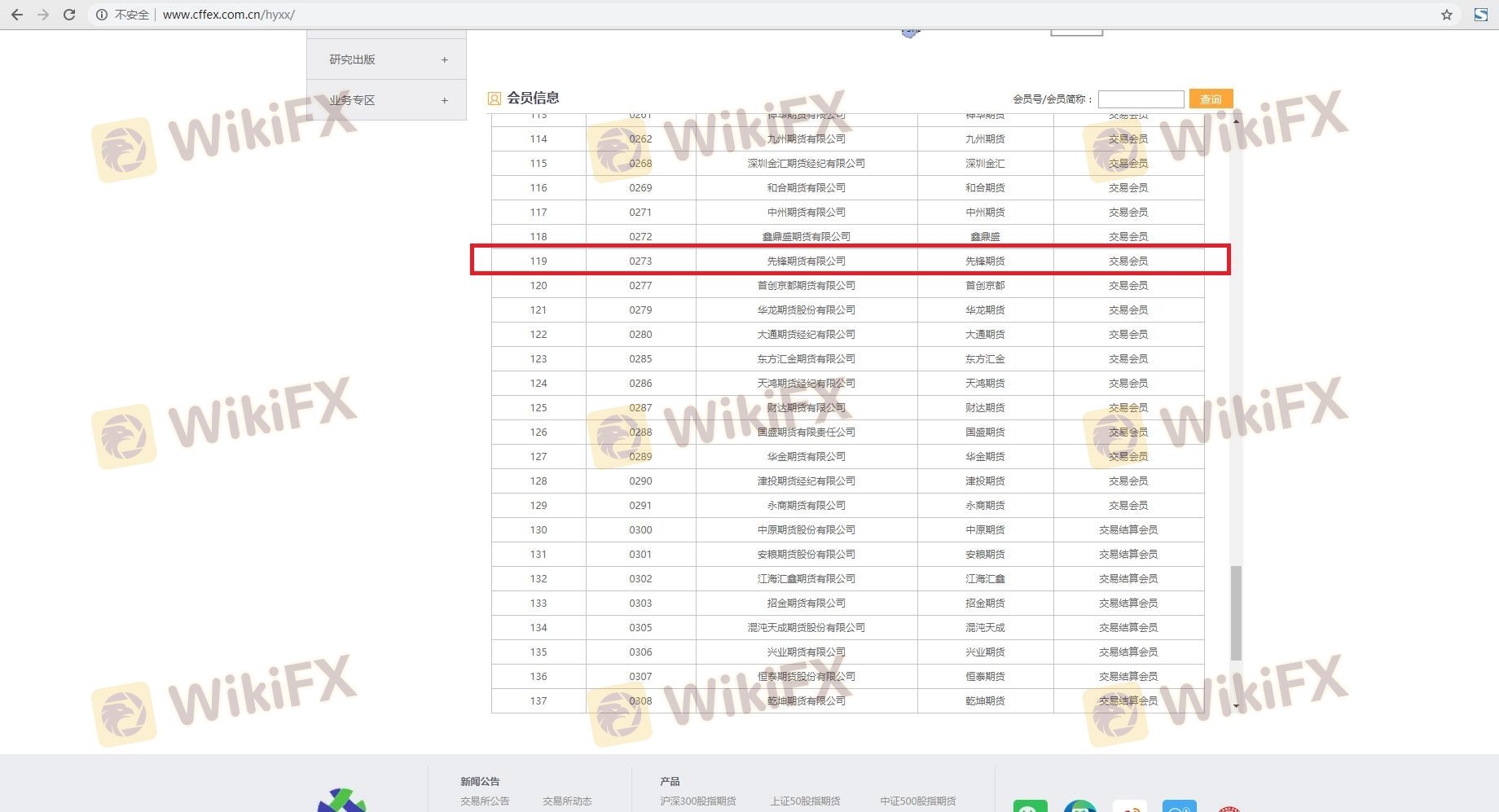Open the 交易所公告 footer link
The width and height of the screenshot is (1499, 812).
[x=485, y=801]
